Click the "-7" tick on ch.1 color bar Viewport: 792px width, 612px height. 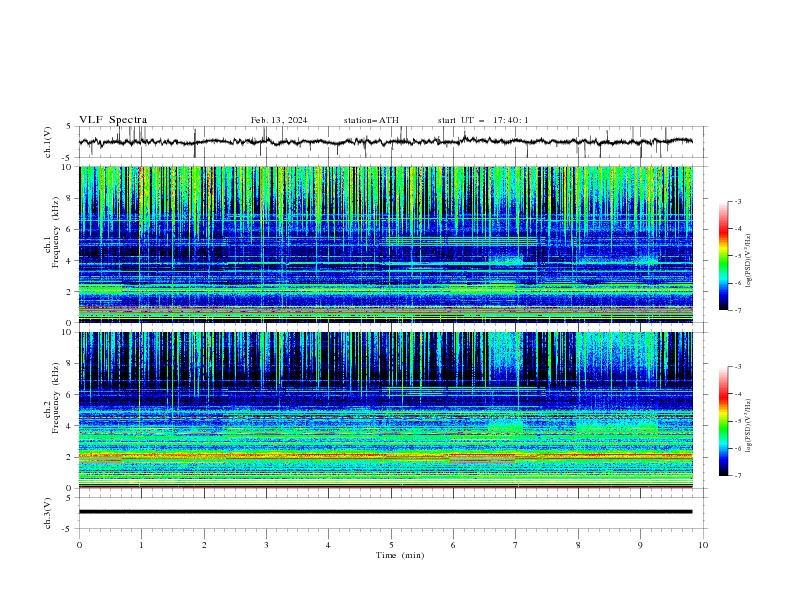738,310
